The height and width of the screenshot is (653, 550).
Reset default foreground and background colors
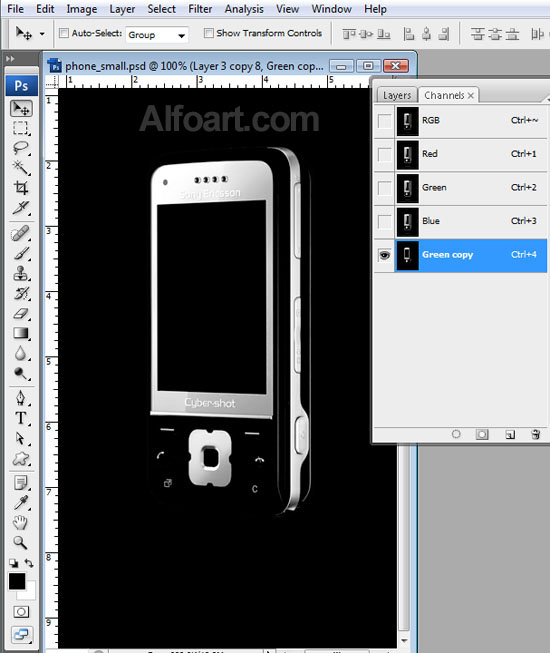point(14,563)
